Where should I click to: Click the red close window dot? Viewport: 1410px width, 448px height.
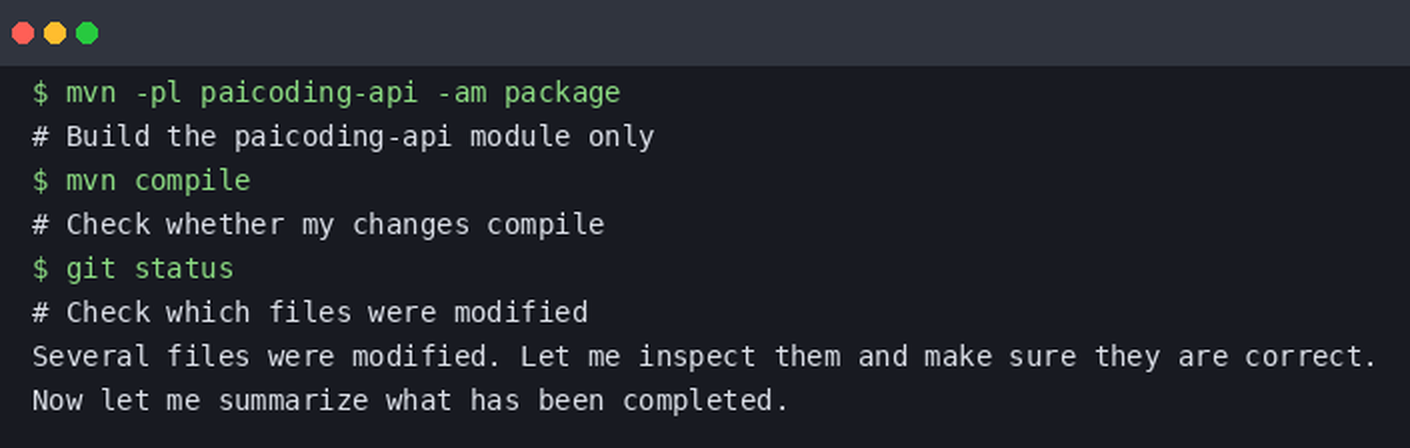point(23,33)
